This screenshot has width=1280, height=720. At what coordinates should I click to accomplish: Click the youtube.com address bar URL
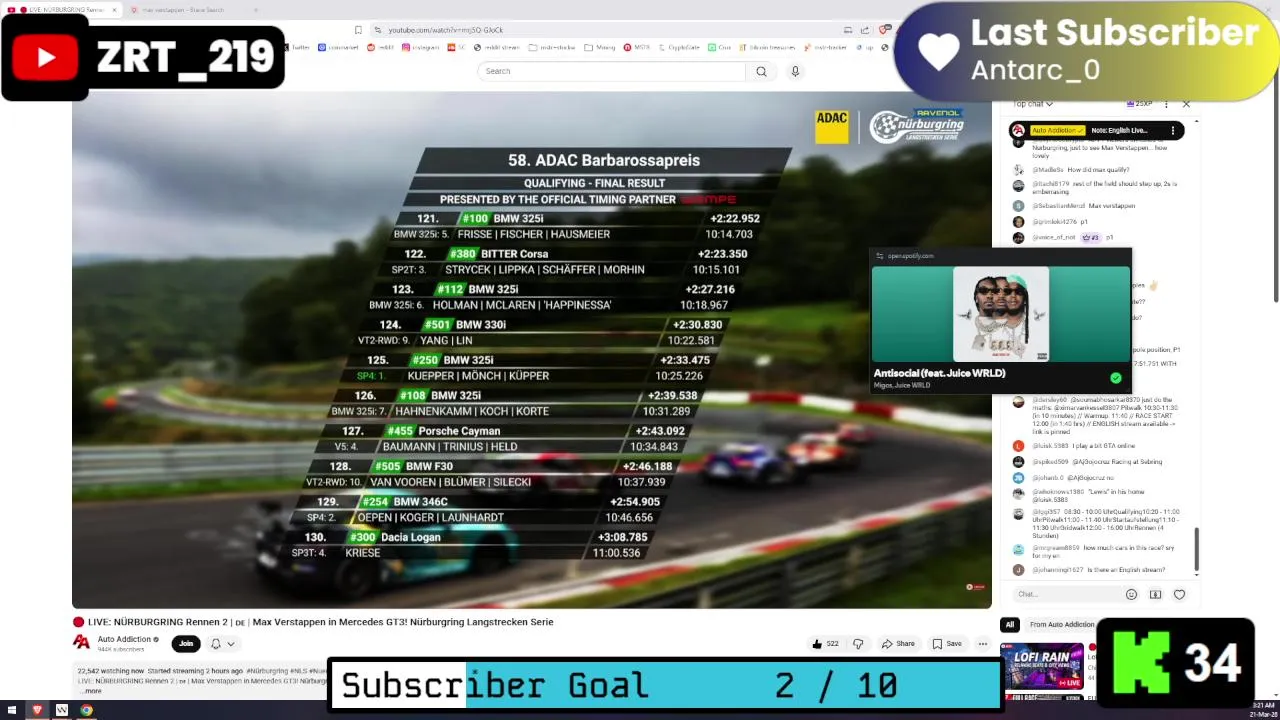coord(445,30)
